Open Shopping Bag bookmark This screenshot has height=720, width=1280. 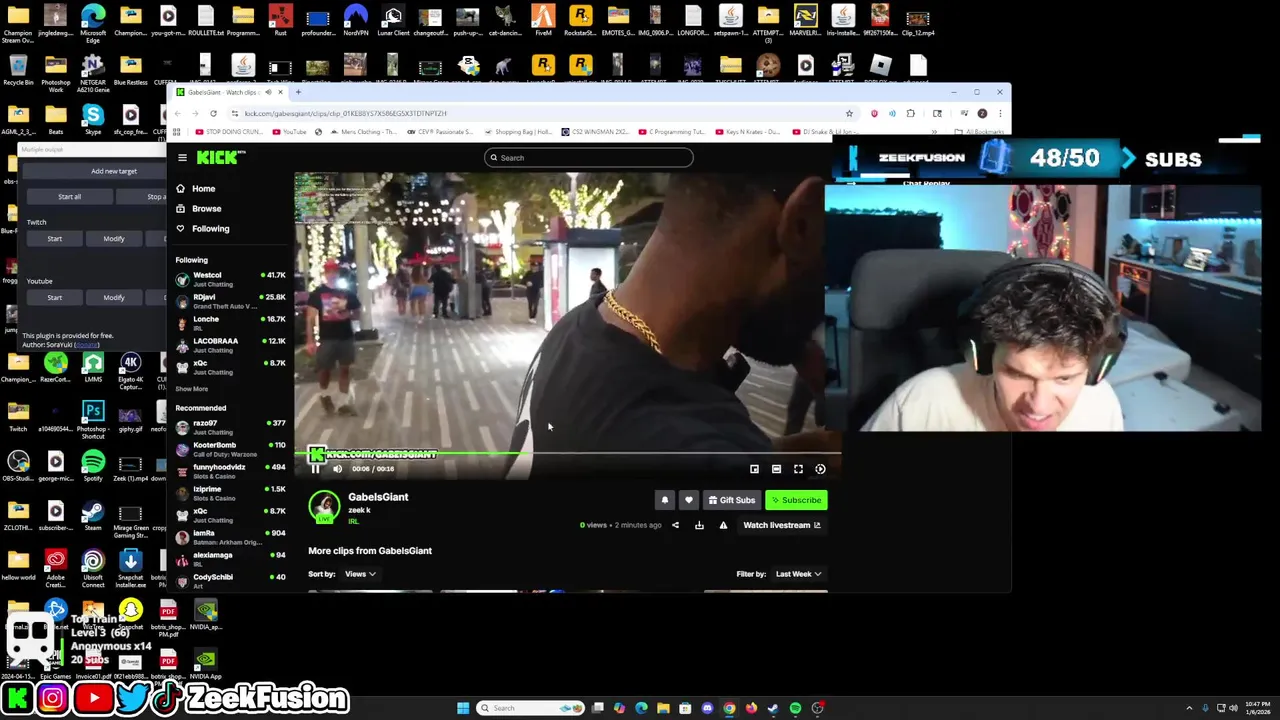coord(518,132)
